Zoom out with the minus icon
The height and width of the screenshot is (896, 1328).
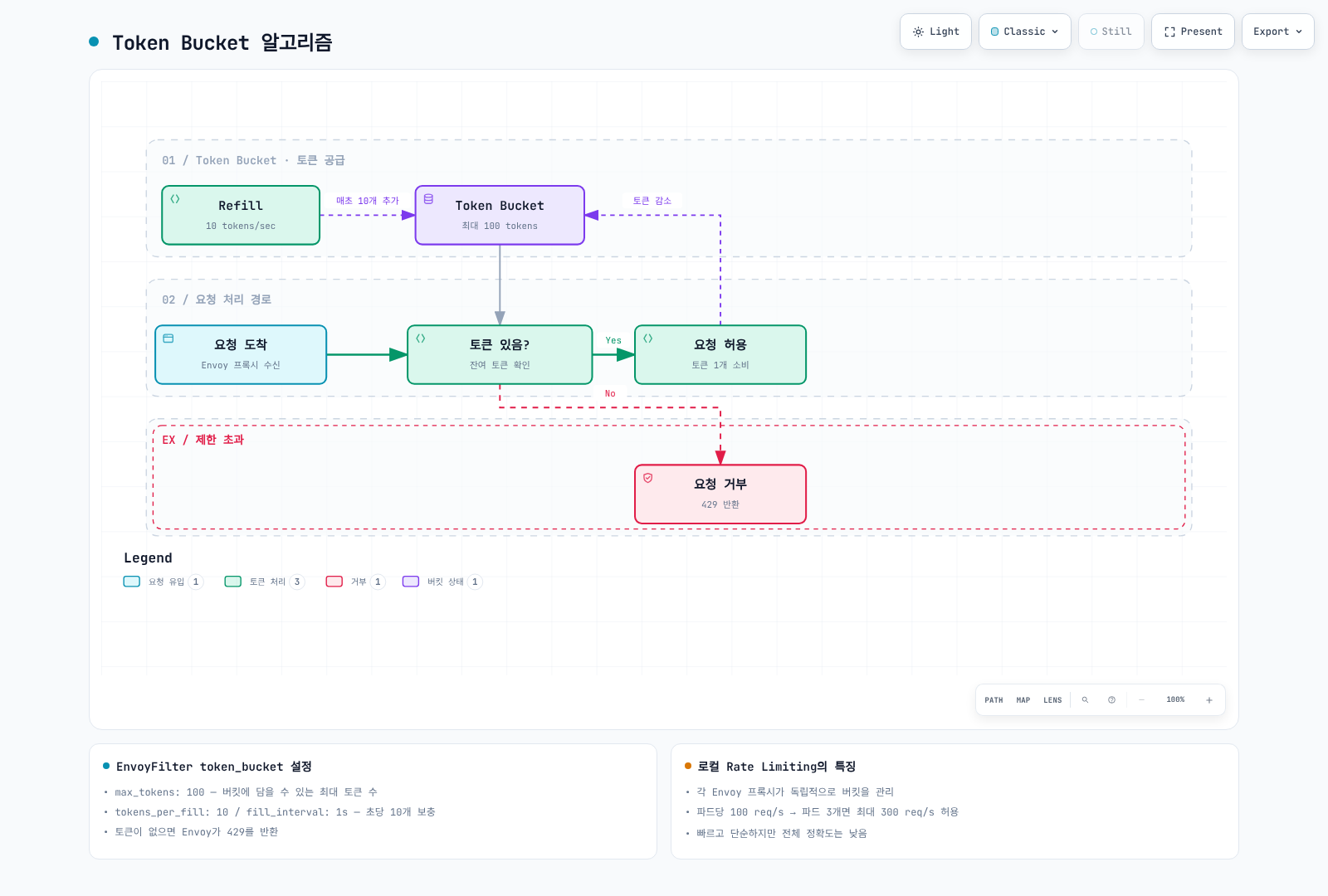click(x=1142, y=700)
